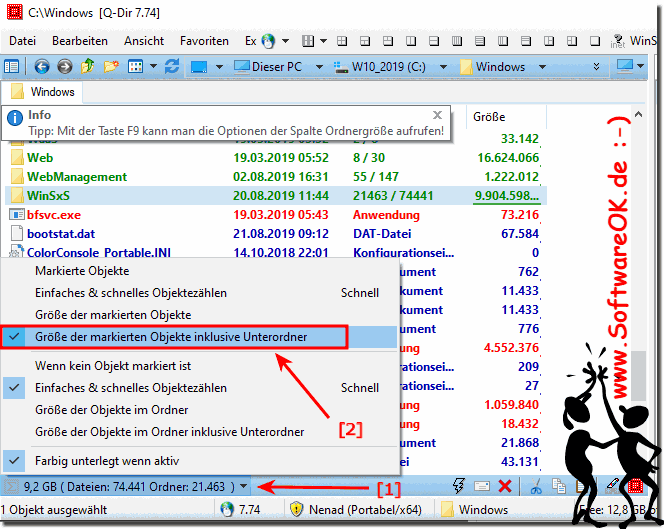Open the Ansicht menu
This screenshot has height=529, width=664.
tap(144, 41)
